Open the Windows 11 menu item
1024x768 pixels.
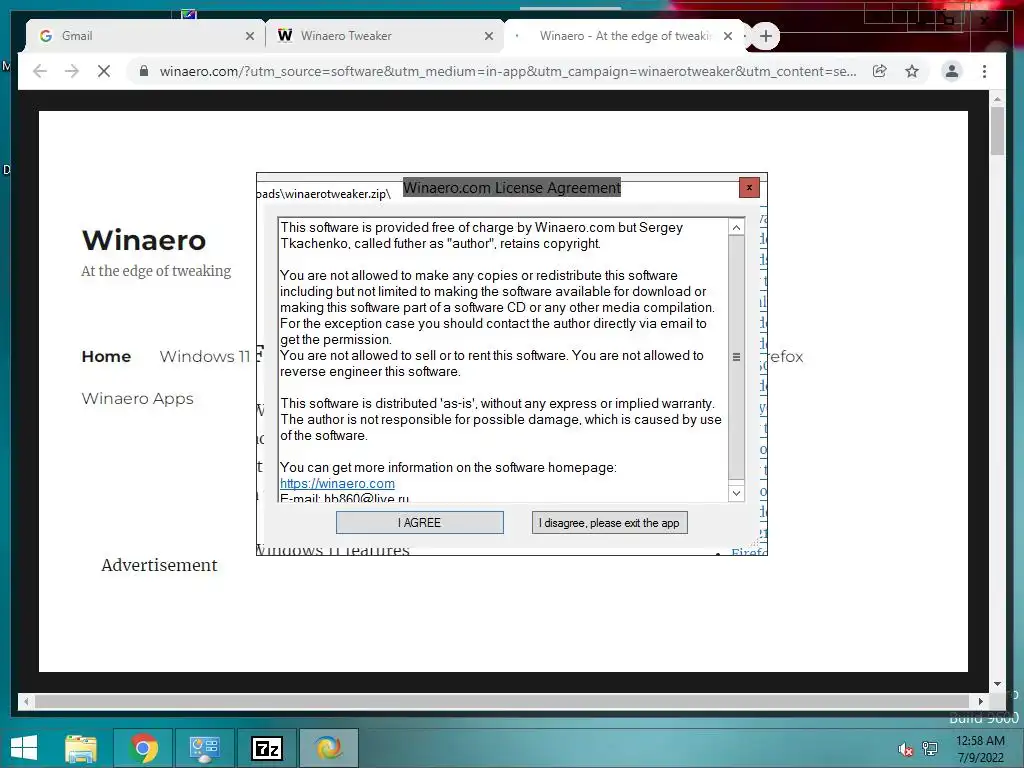click(x=204, y=357)
